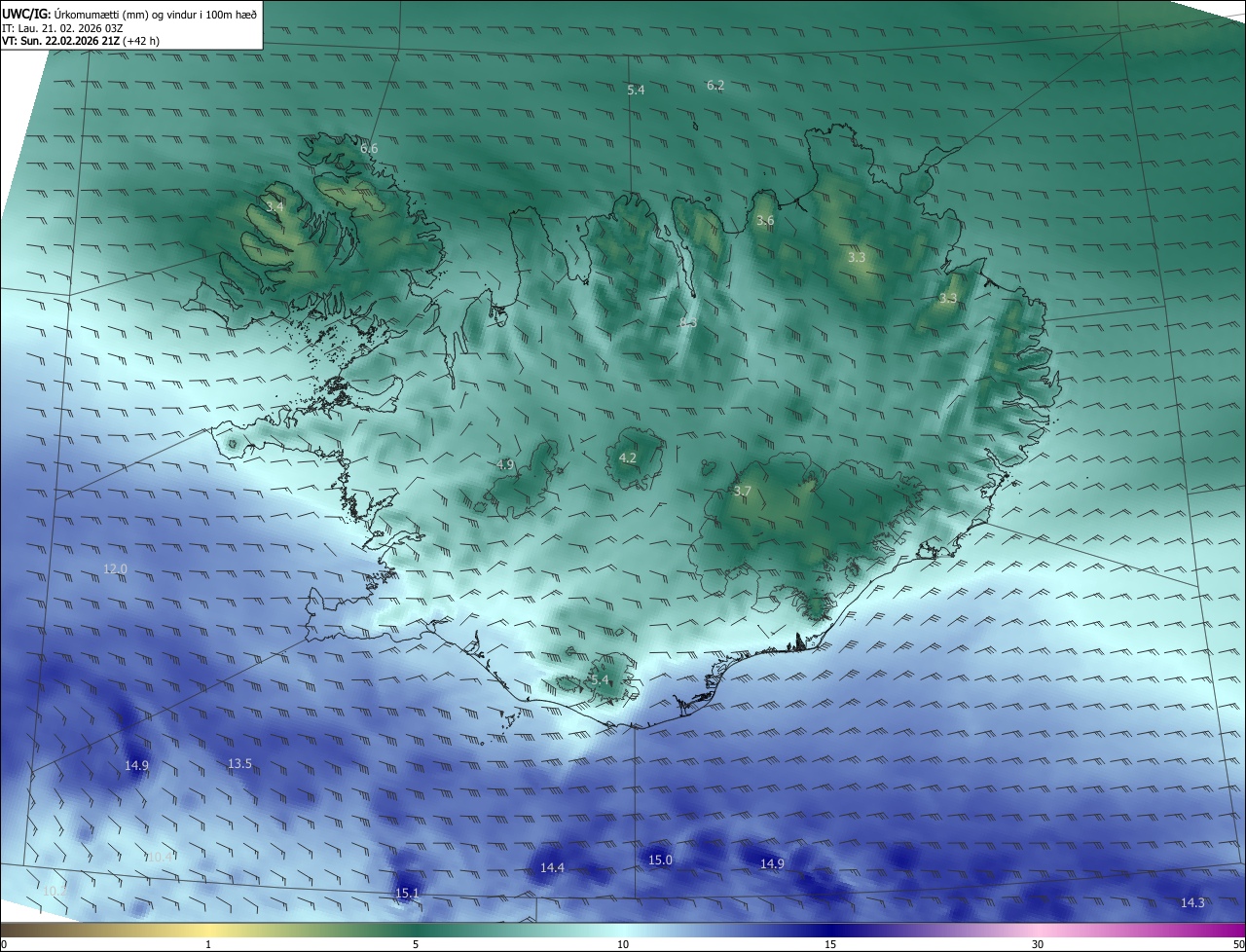
Task: Click the 15.1 value label
Action: click(407, 894)
